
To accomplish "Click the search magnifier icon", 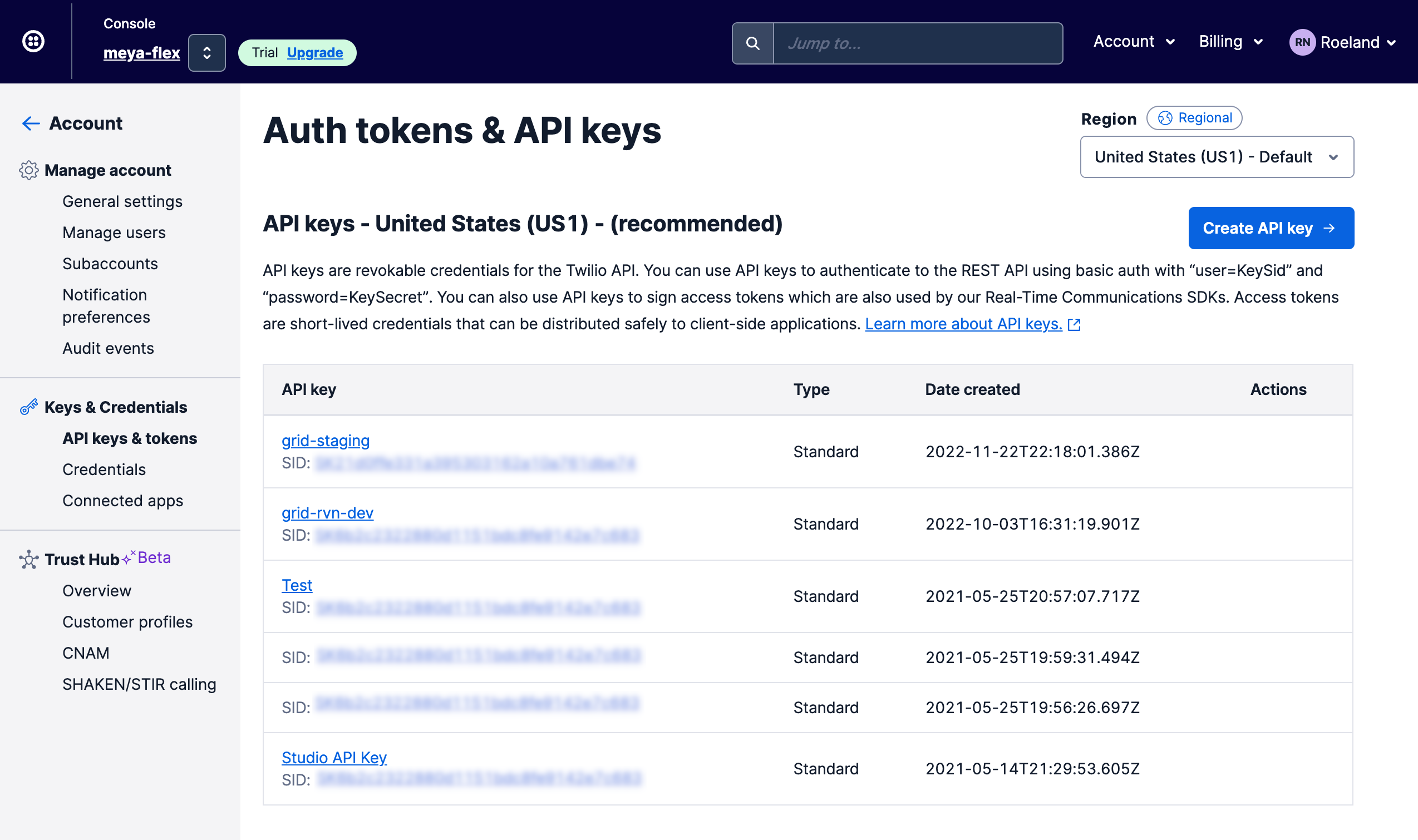I will 752,43.
